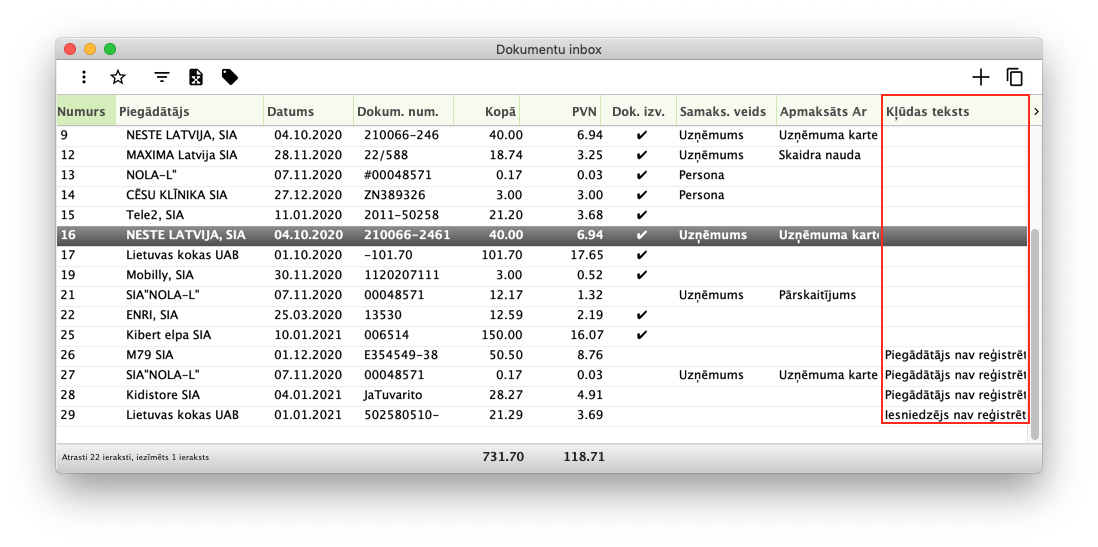Sort by the Dokum. num. column header

click(x=403, y=111)
